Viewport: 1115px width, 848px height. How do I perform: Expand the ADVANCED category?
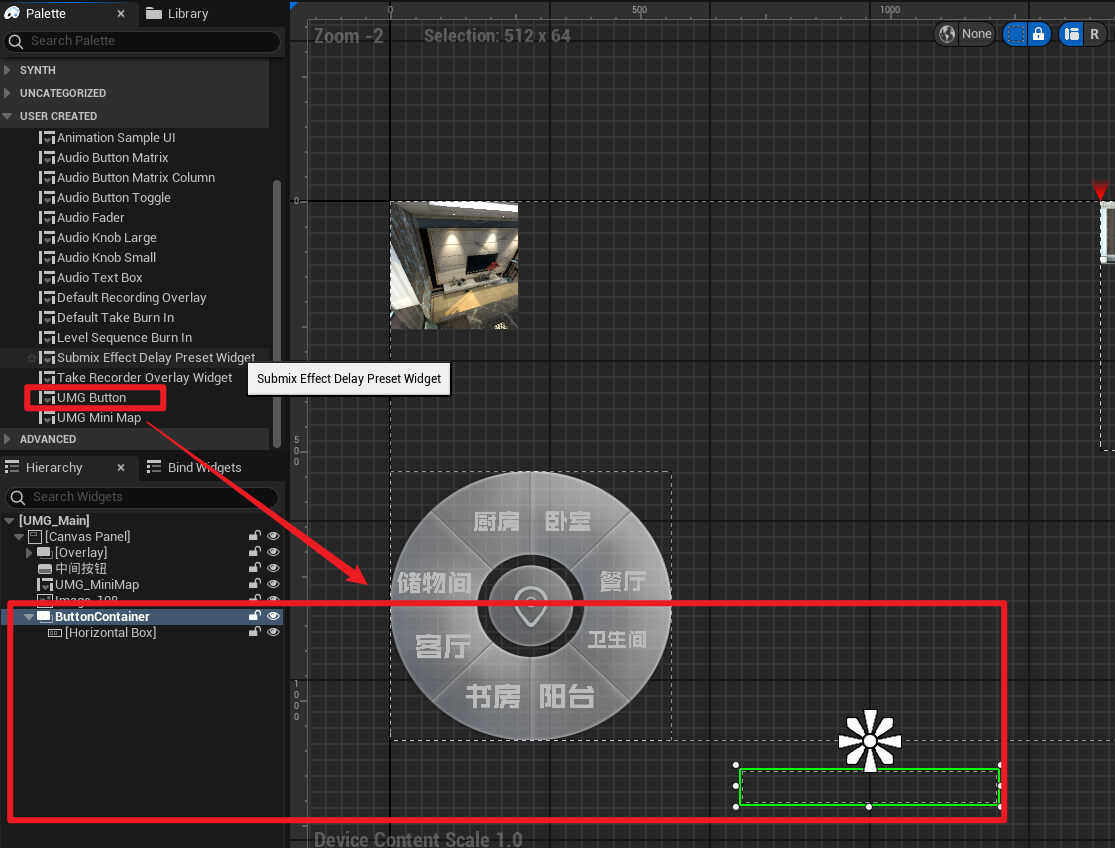point(7,439)
